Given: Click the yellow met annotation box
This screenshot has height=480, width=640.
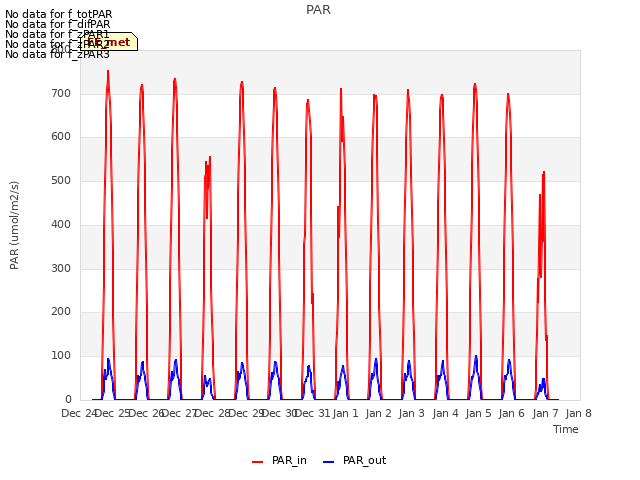Looking at the screenshot, I should (x=109, y=42).
